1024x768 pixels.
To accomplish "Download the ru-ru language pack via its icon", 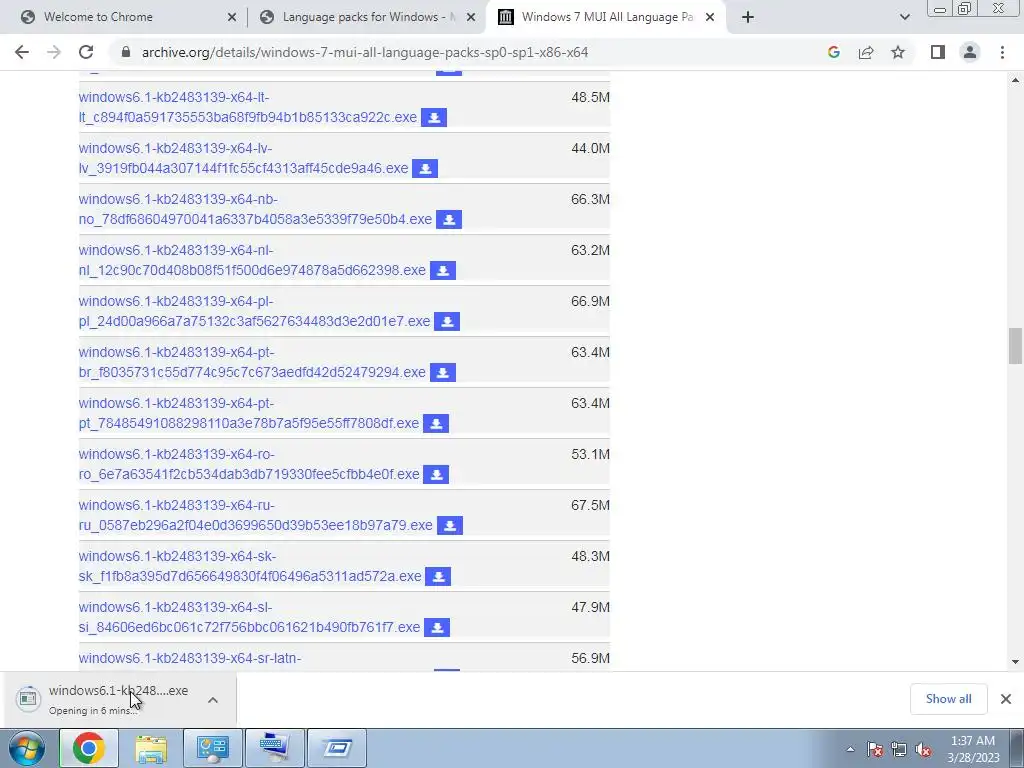I will tap(450, 525).
